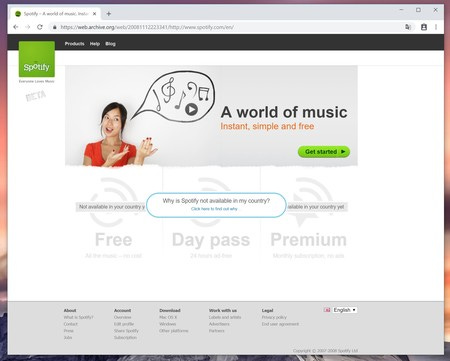
Task: Open the Share Spotify footer link
Action: [126, 331]
